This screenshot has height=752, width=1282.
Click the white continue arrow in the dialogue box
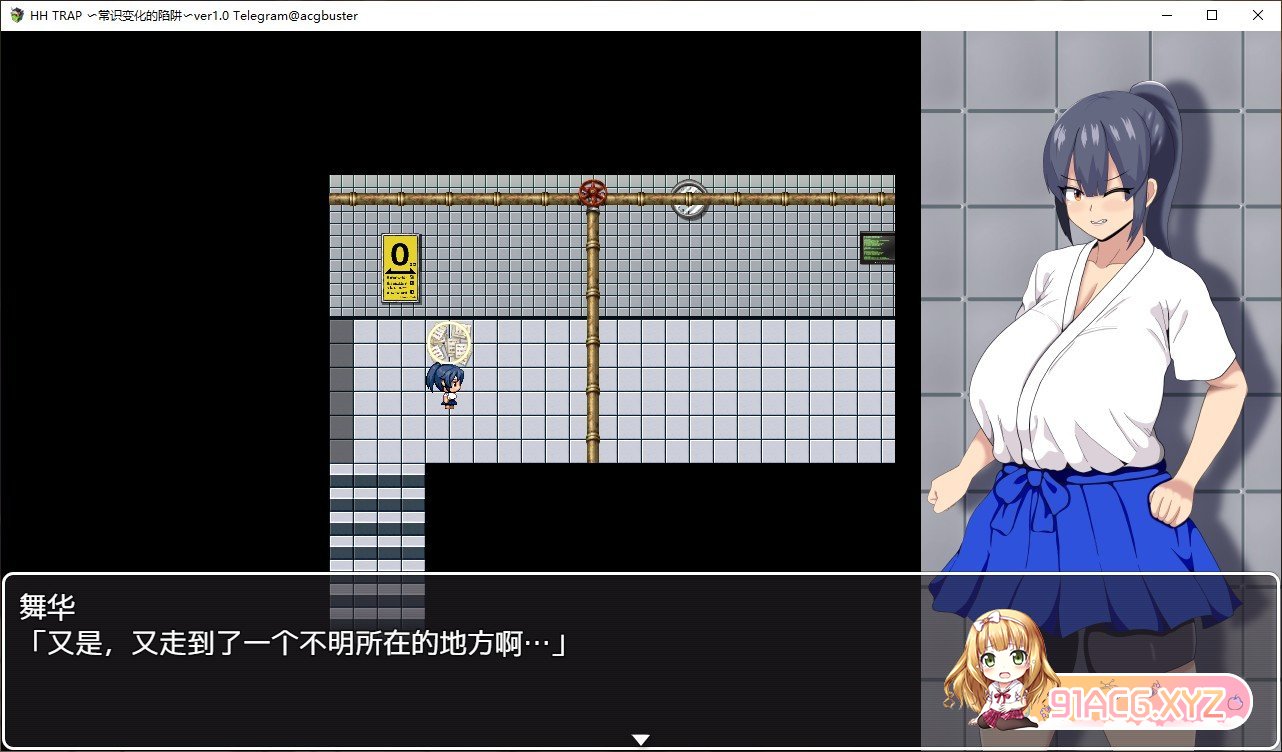[641, 740]
